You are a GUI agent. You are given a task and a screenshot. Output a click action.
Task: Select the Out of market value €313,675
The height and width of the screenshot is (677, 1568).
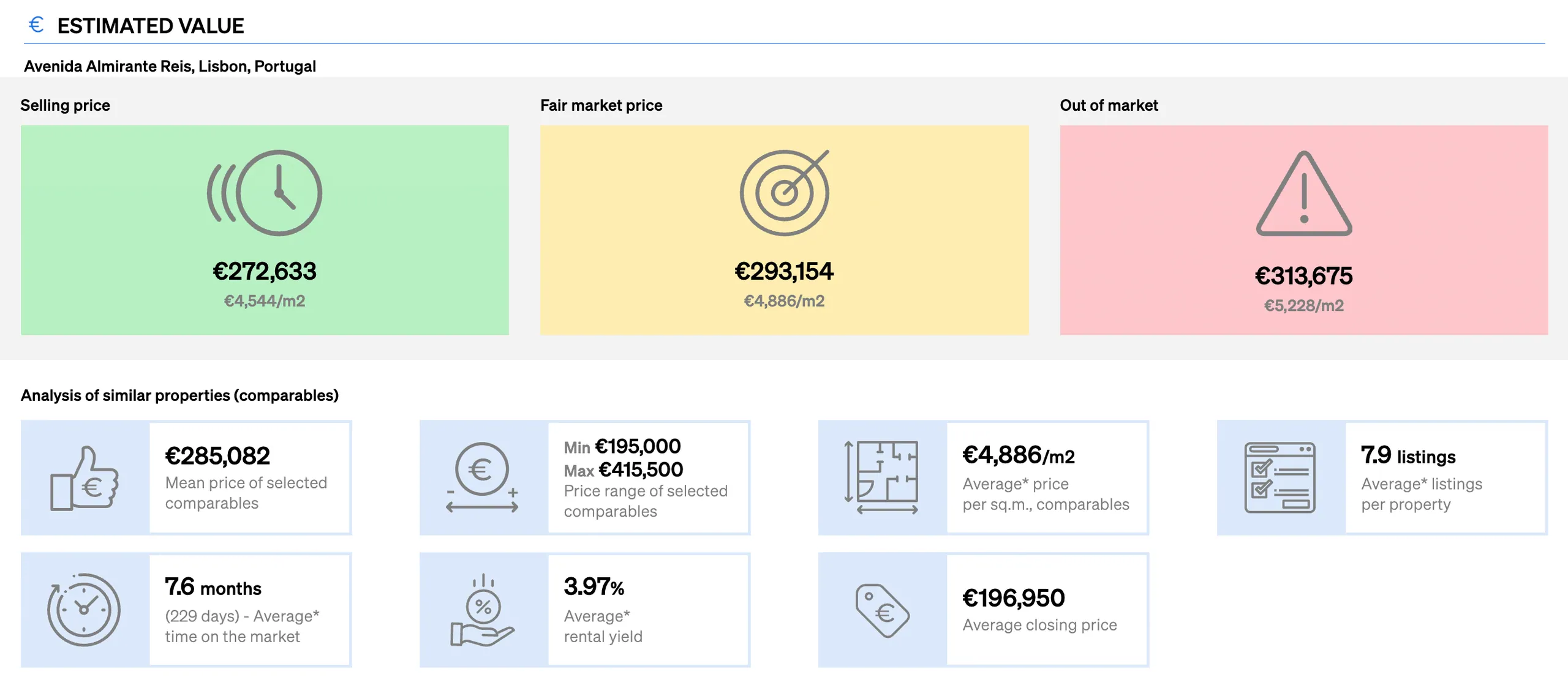pos(1304,275)
